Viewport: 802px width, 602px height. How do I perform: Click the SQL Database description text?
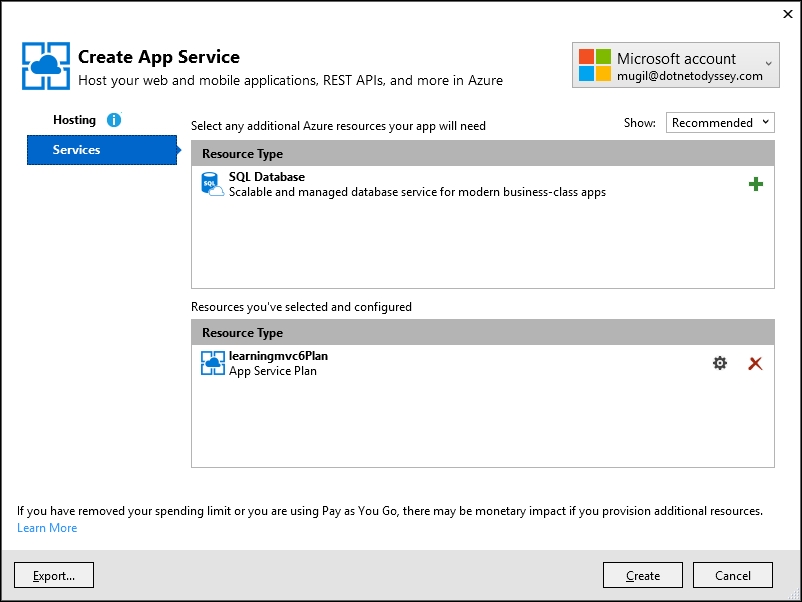(x=417, y=192)
